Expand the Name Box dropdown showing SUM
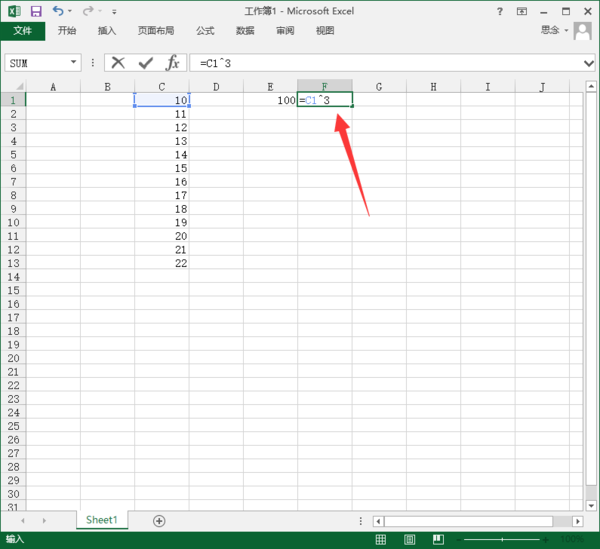The width and height of the screenshot is (600, 549). 74,63
